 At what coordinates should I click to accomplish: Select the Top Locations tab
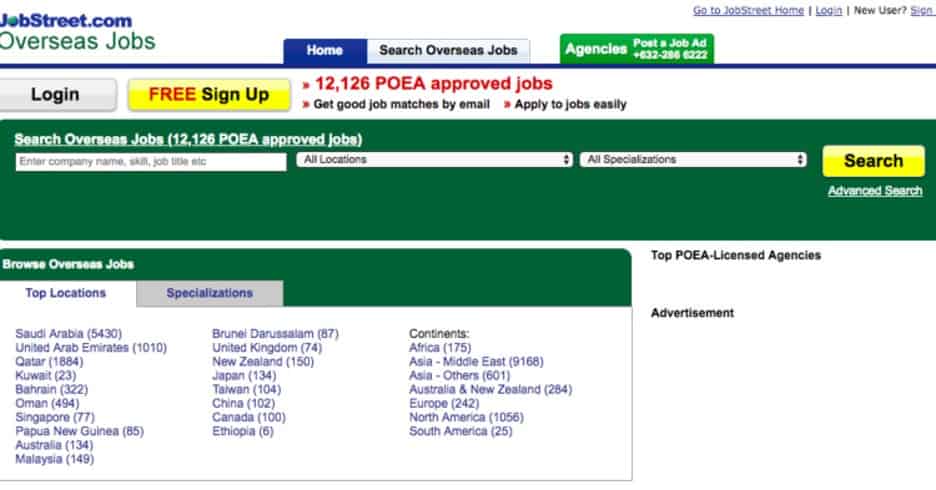(66, 293)
